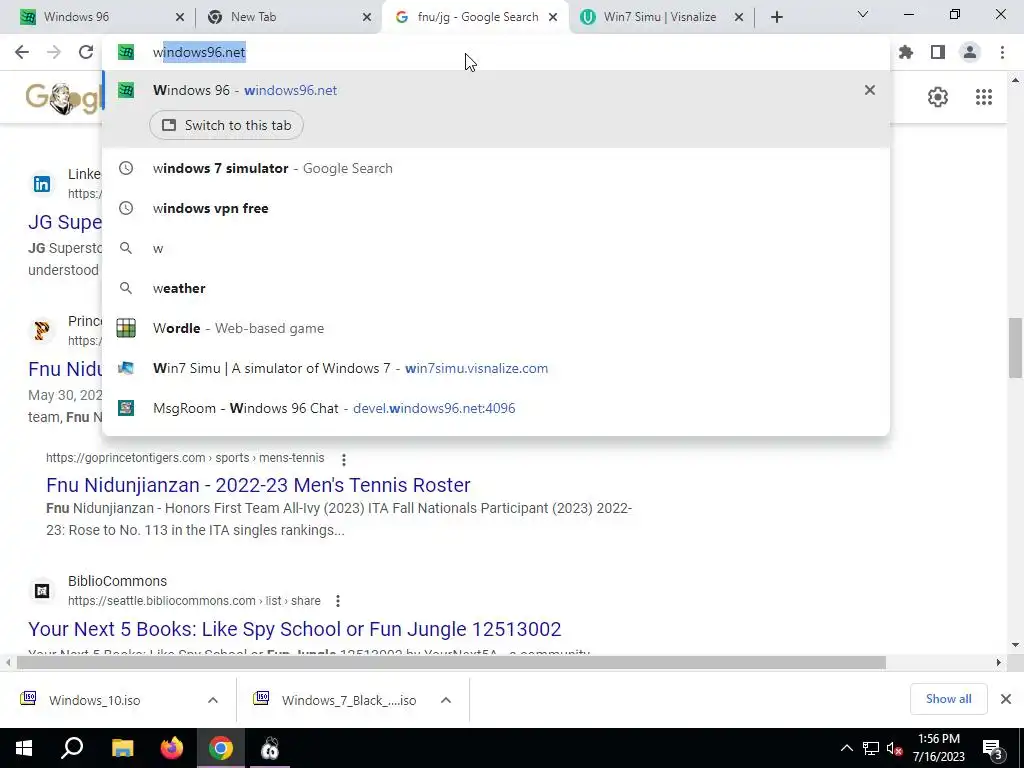Open the Windows_10.iso downloaded file

point(95,700)
